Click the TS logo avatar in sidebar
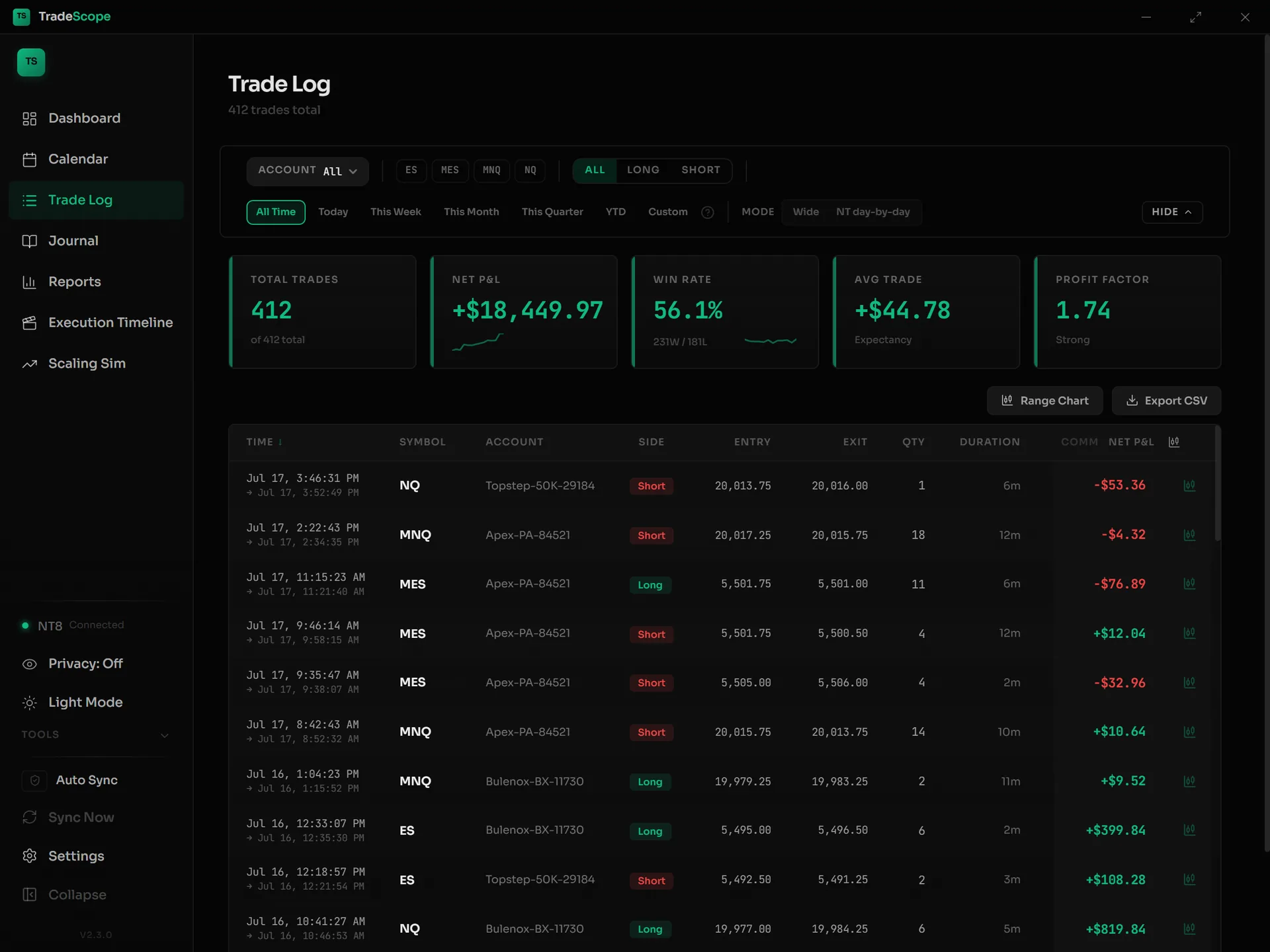Screen dimensions: 1270x952 coord(31,62)
